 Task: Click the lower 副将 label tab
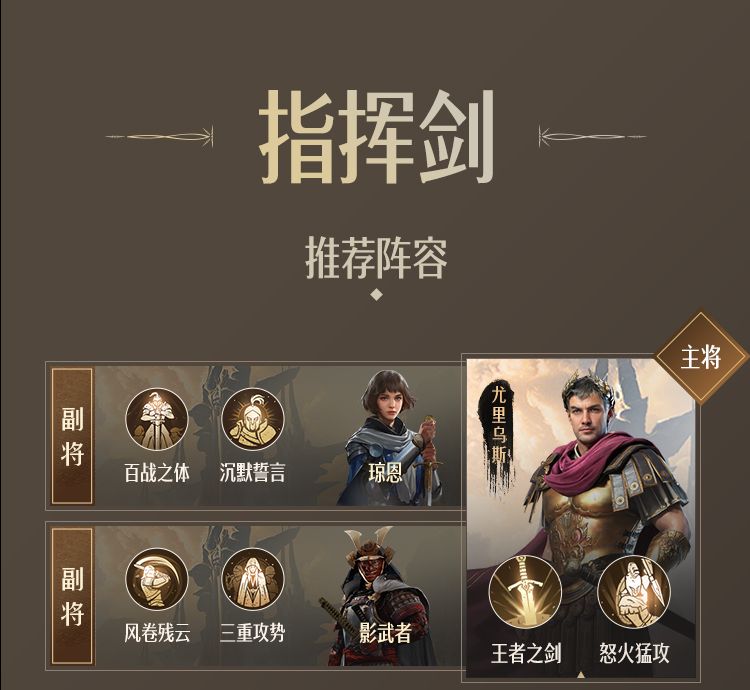[72, 596]
